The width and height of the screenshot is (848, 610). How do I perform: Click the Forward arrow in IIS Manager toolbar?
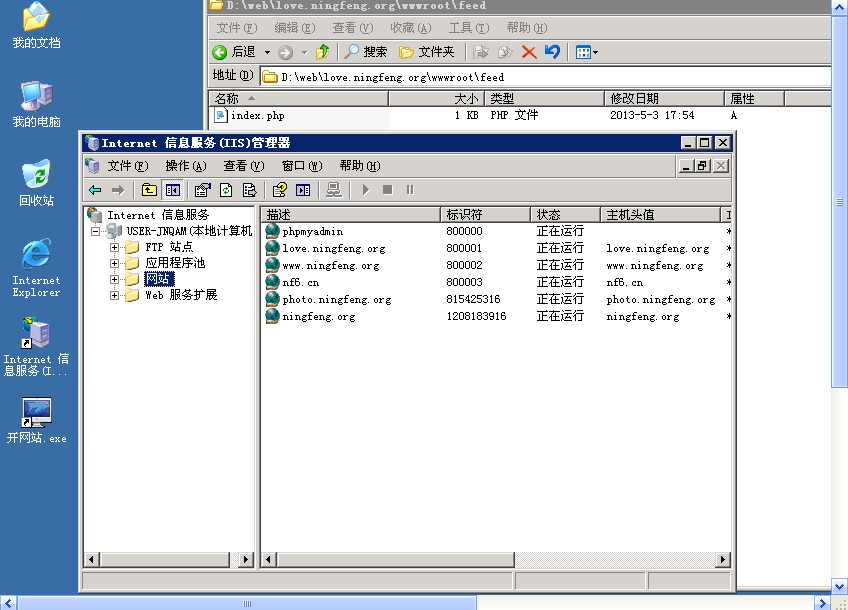coord(118,190)
